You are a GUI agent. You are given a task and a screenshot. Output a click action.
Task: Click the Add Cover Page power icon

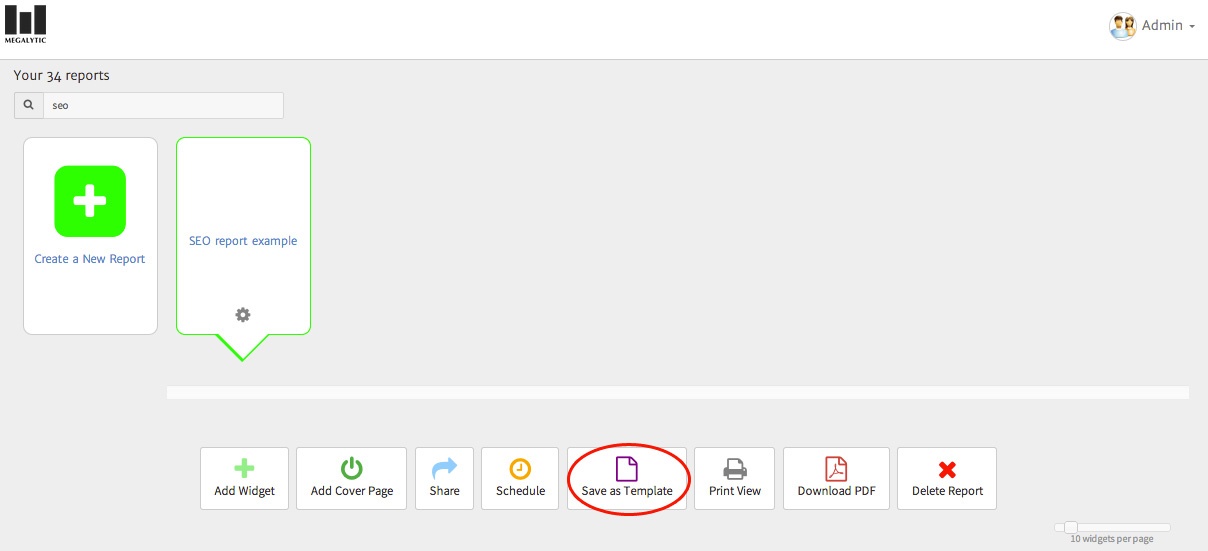pos(351,468)
